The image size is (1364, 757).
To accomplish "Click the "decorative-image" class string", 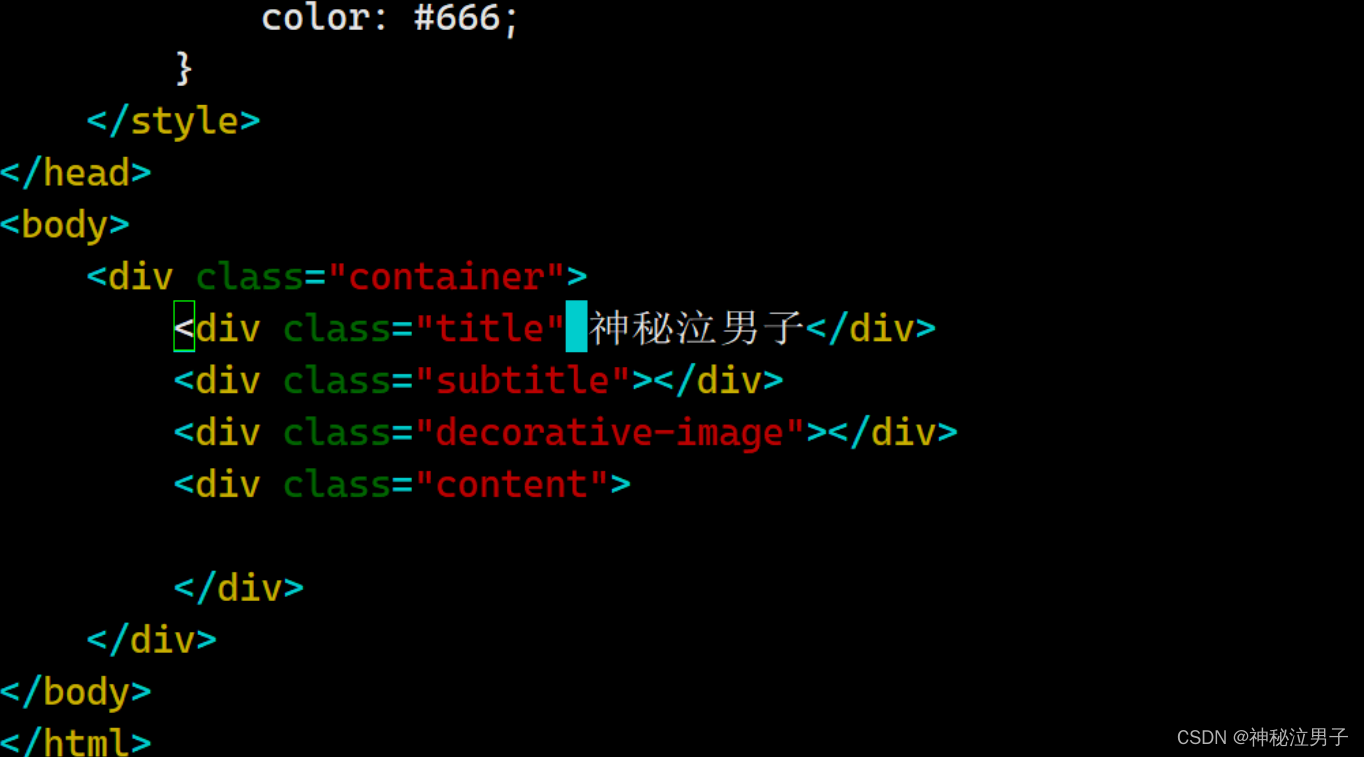I will 610,432.
